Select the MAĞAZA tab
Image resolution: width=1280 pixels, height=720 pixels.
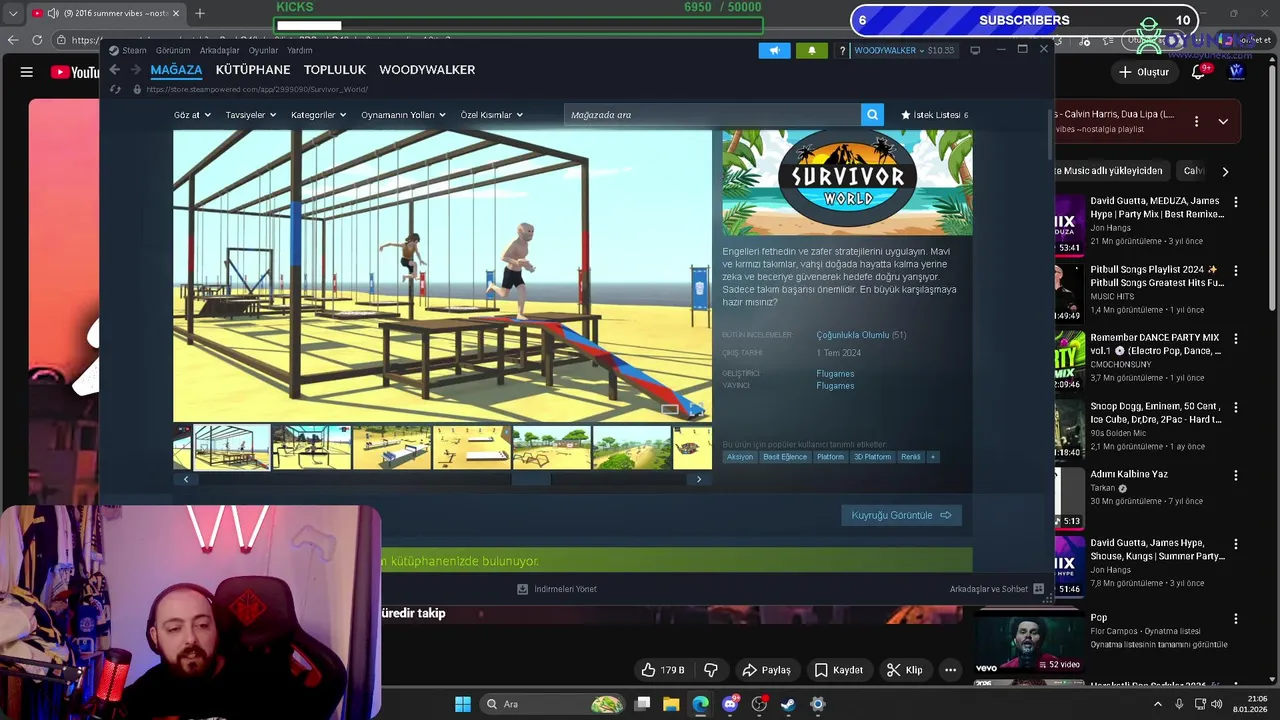[176, 70]
